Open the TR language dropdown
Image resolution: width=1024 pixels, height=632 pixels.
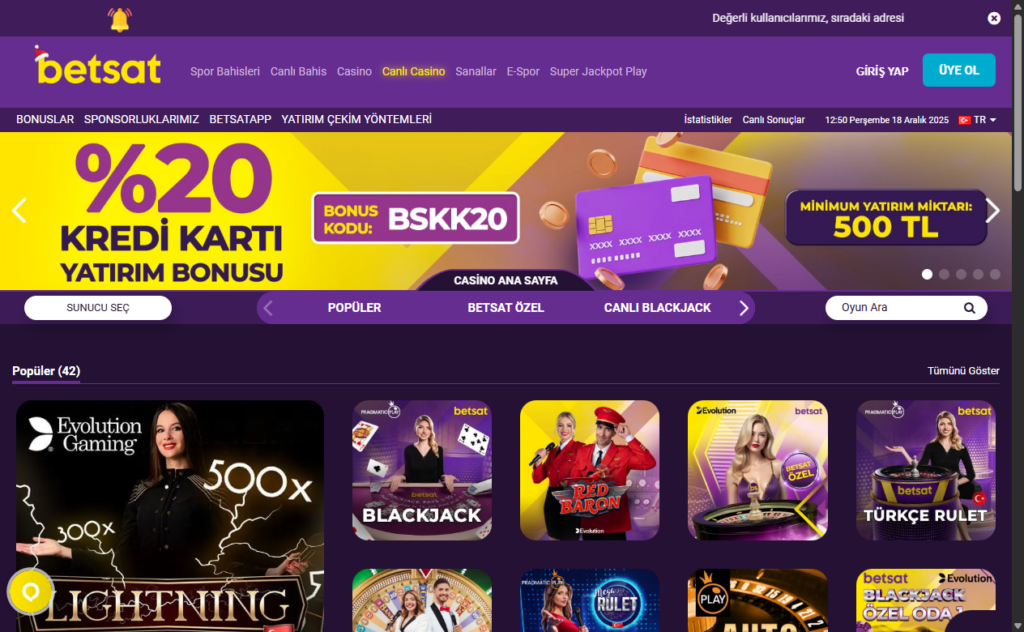978,120
